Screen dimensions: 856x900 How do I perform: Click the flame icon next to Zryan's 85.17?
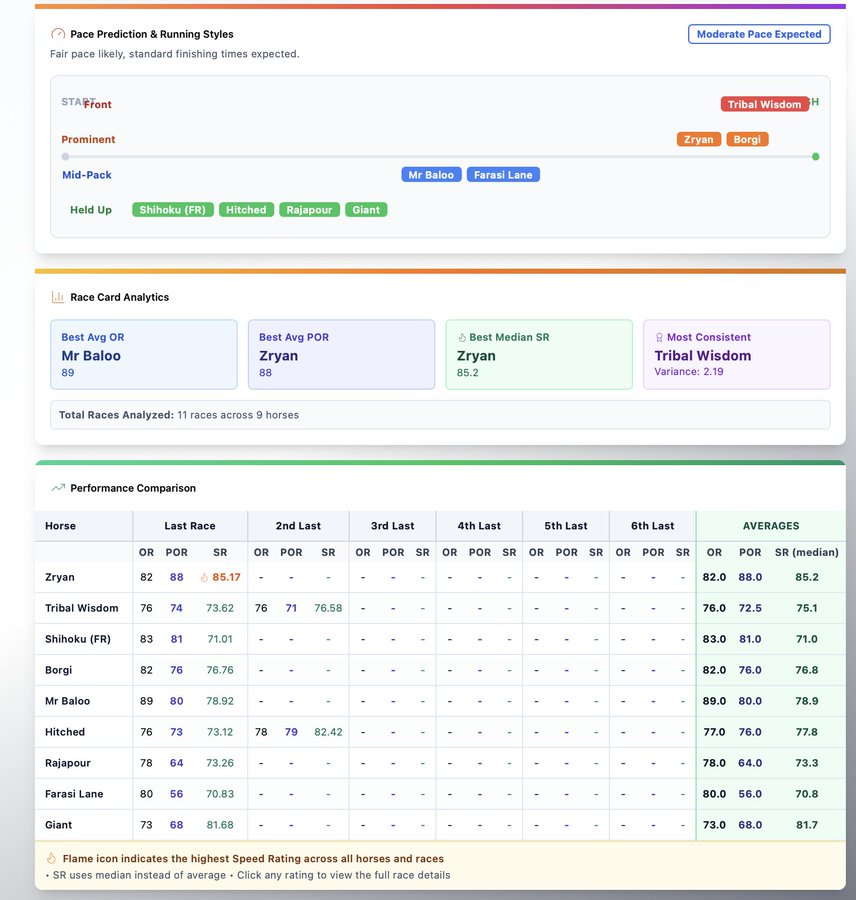tap(204, 577)
